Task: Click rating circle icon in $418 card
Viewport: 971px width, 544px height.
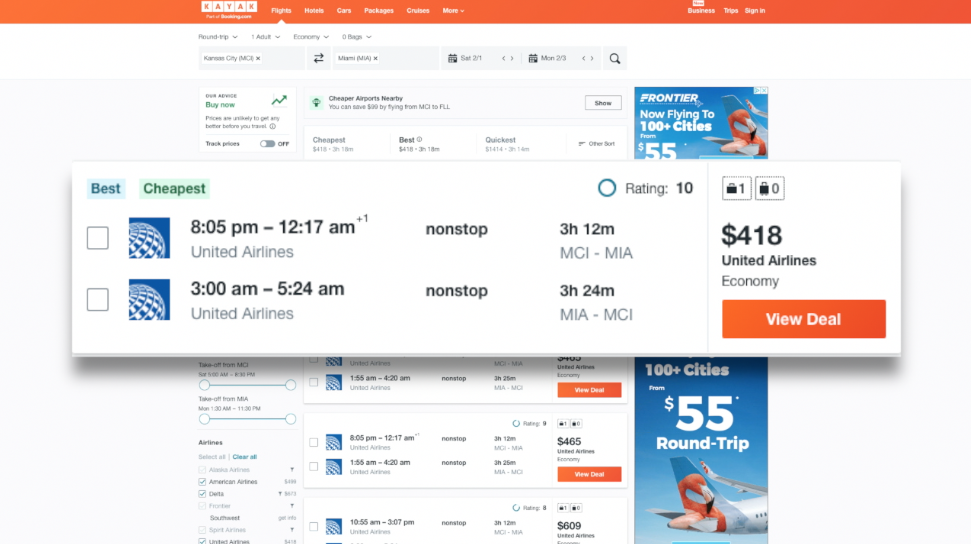Action: pyautogui.click(x=607, y=188)
